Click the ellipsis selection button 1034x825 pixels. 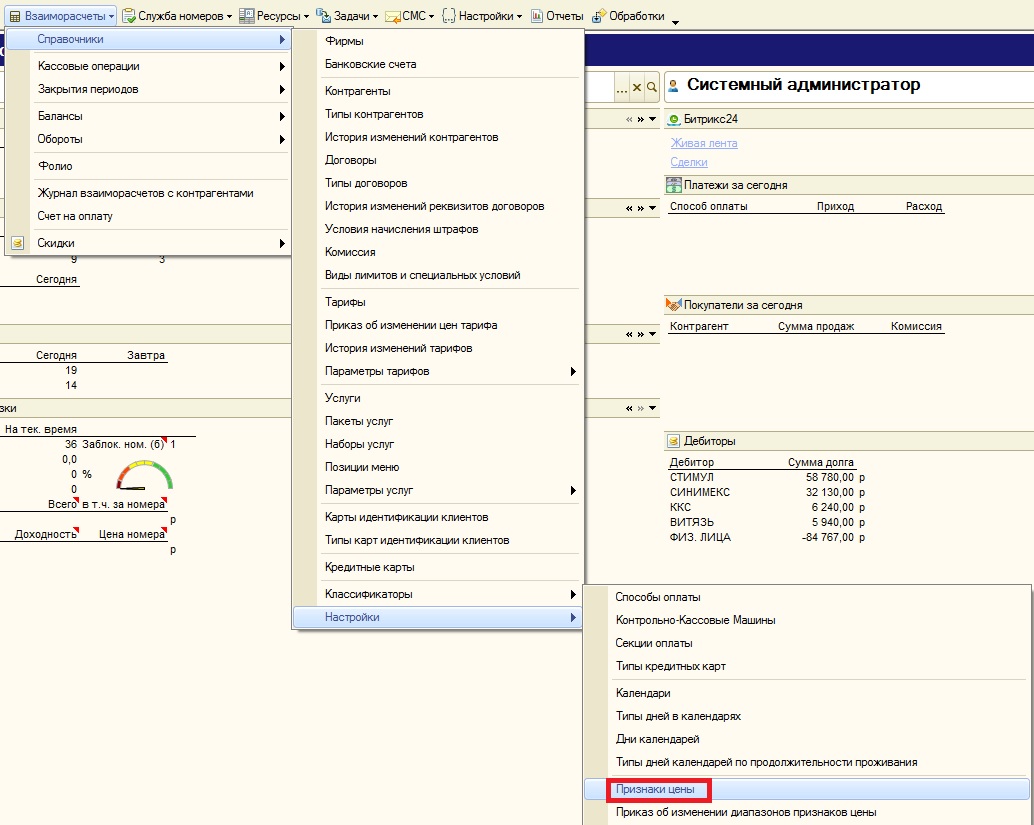tap(622, 87)
